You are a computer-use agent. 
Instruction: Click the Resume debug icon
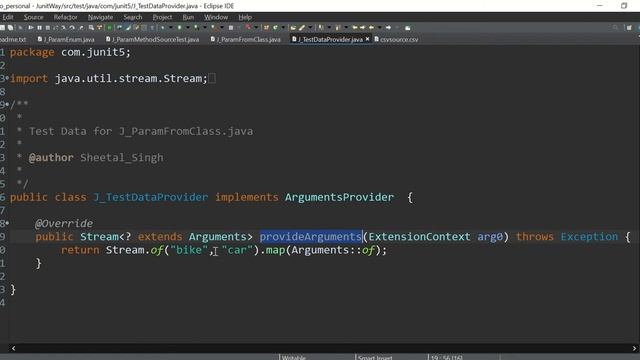point(31,27)
